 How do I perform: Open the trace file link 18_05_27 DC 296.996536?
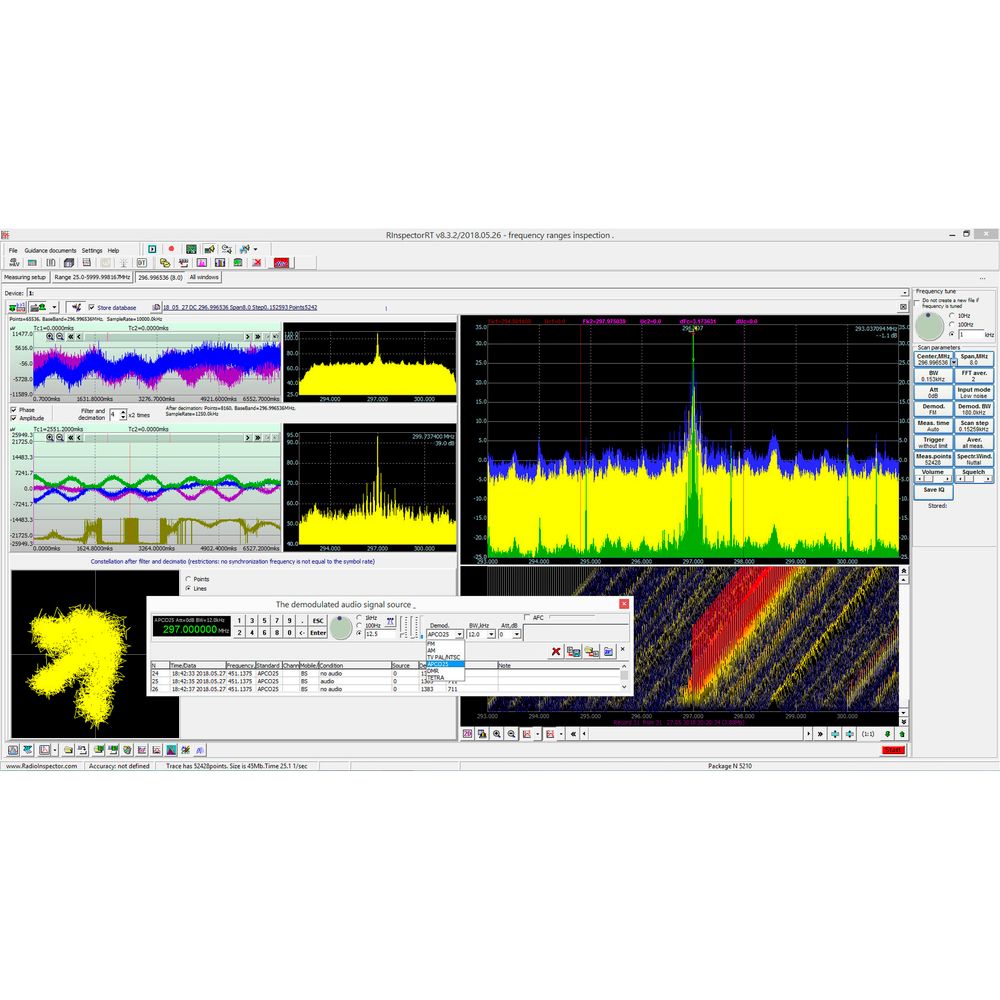(240, 307)
